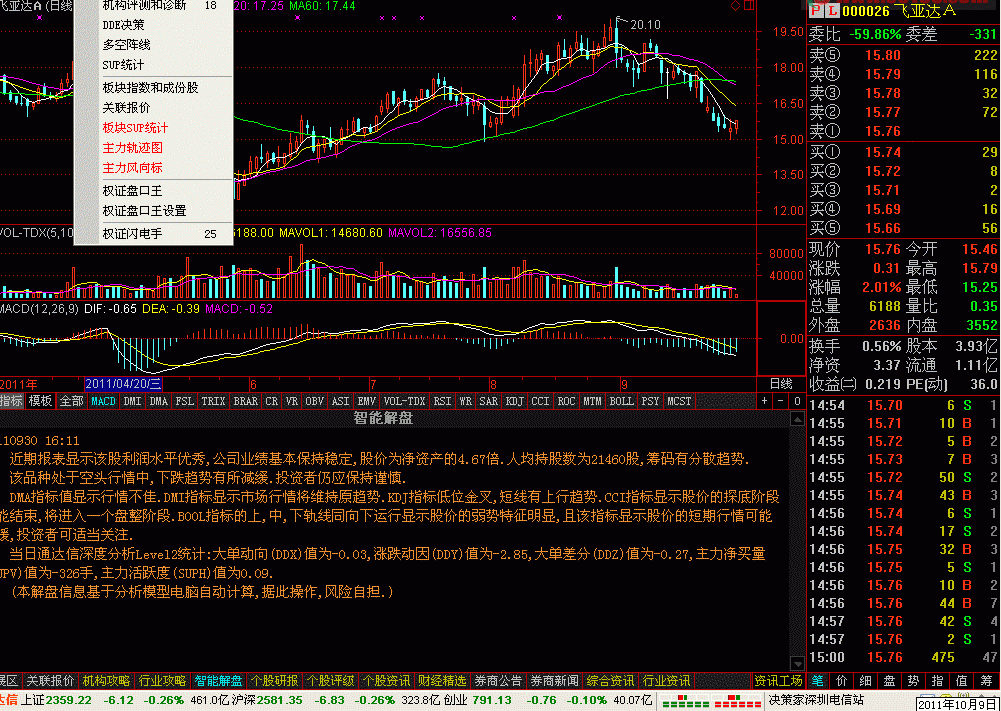Switch right panel to 价 tab
Screen dimensions: 1001x711
click(843, 681)
